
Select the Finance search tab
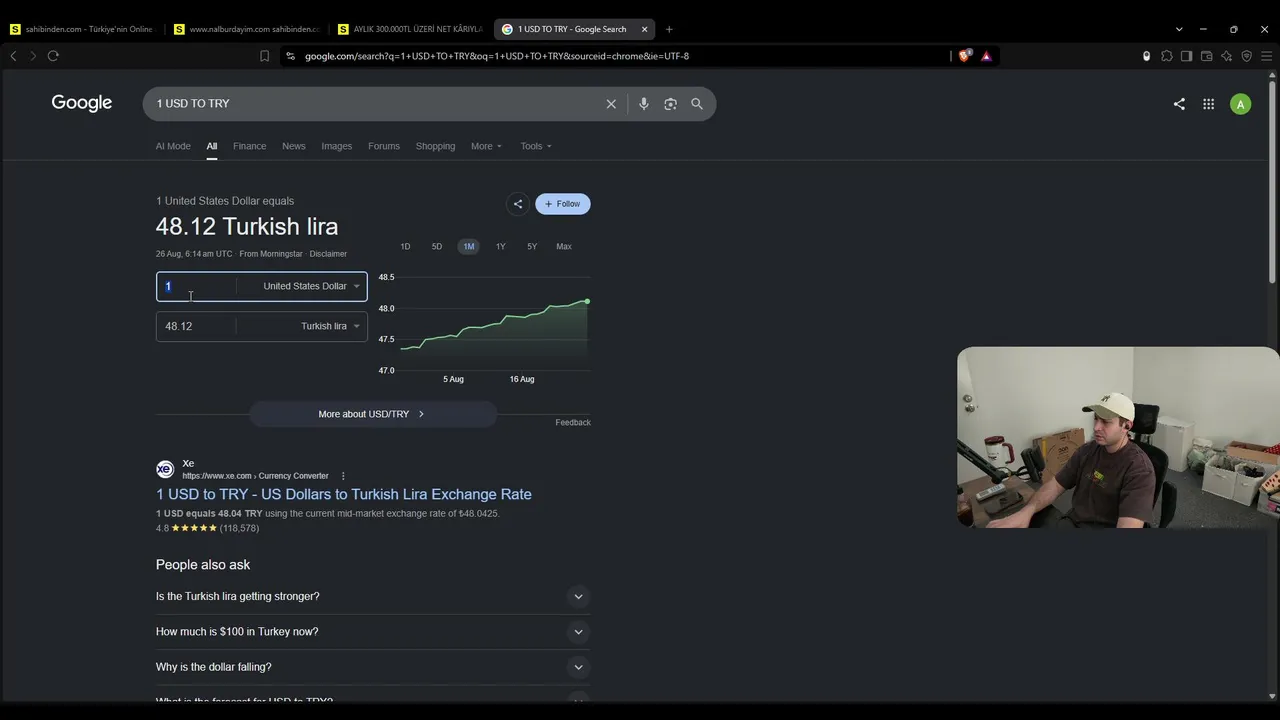(250, 146)
